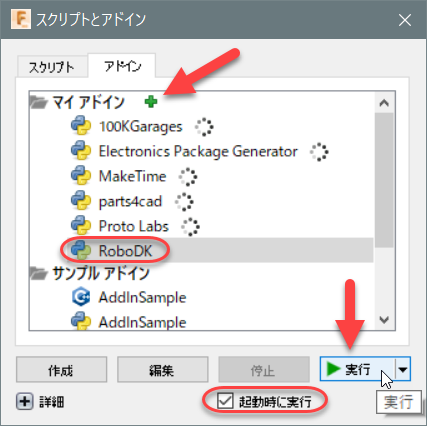Click the 作成 button

(61, 370)
